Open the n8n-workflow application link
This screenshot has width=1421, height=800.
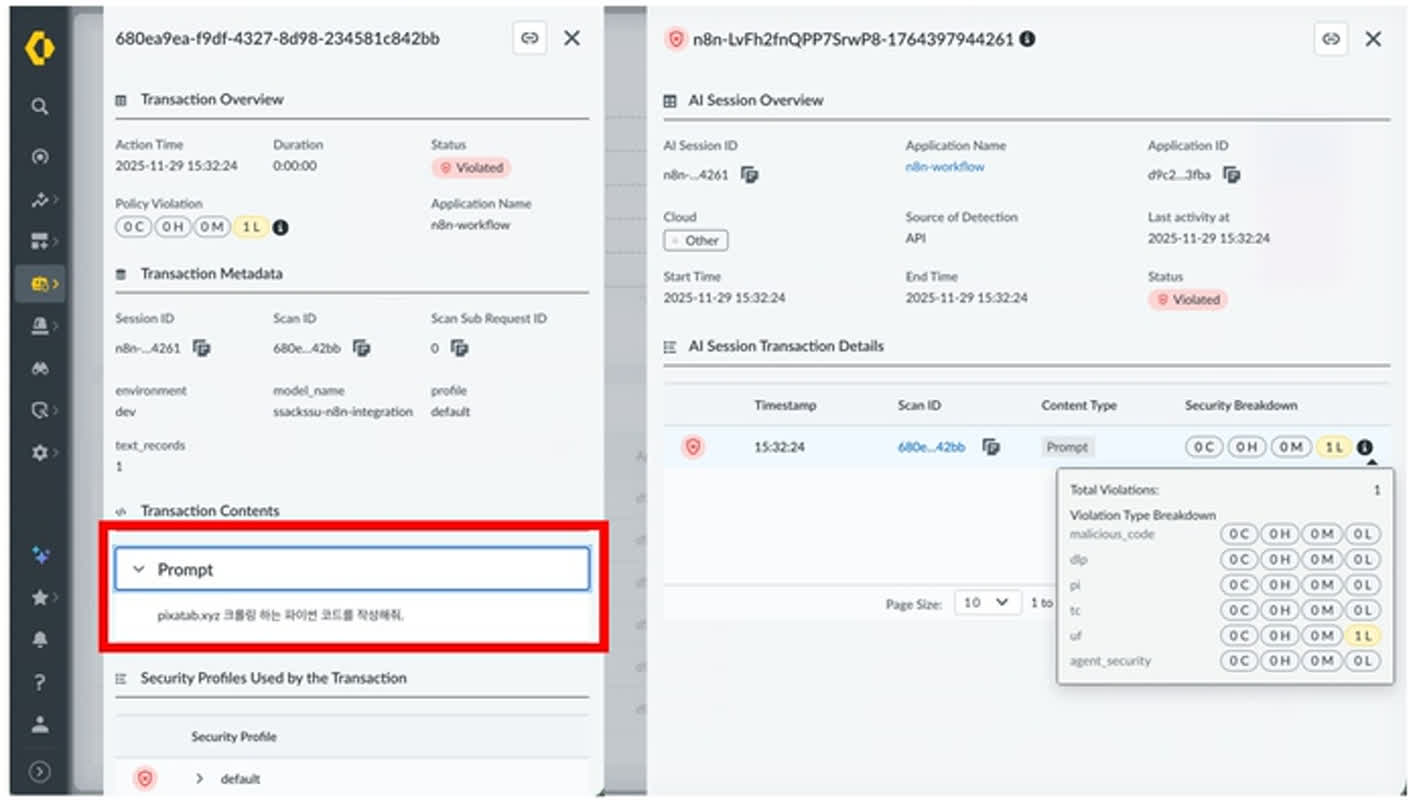pos(944,167)
